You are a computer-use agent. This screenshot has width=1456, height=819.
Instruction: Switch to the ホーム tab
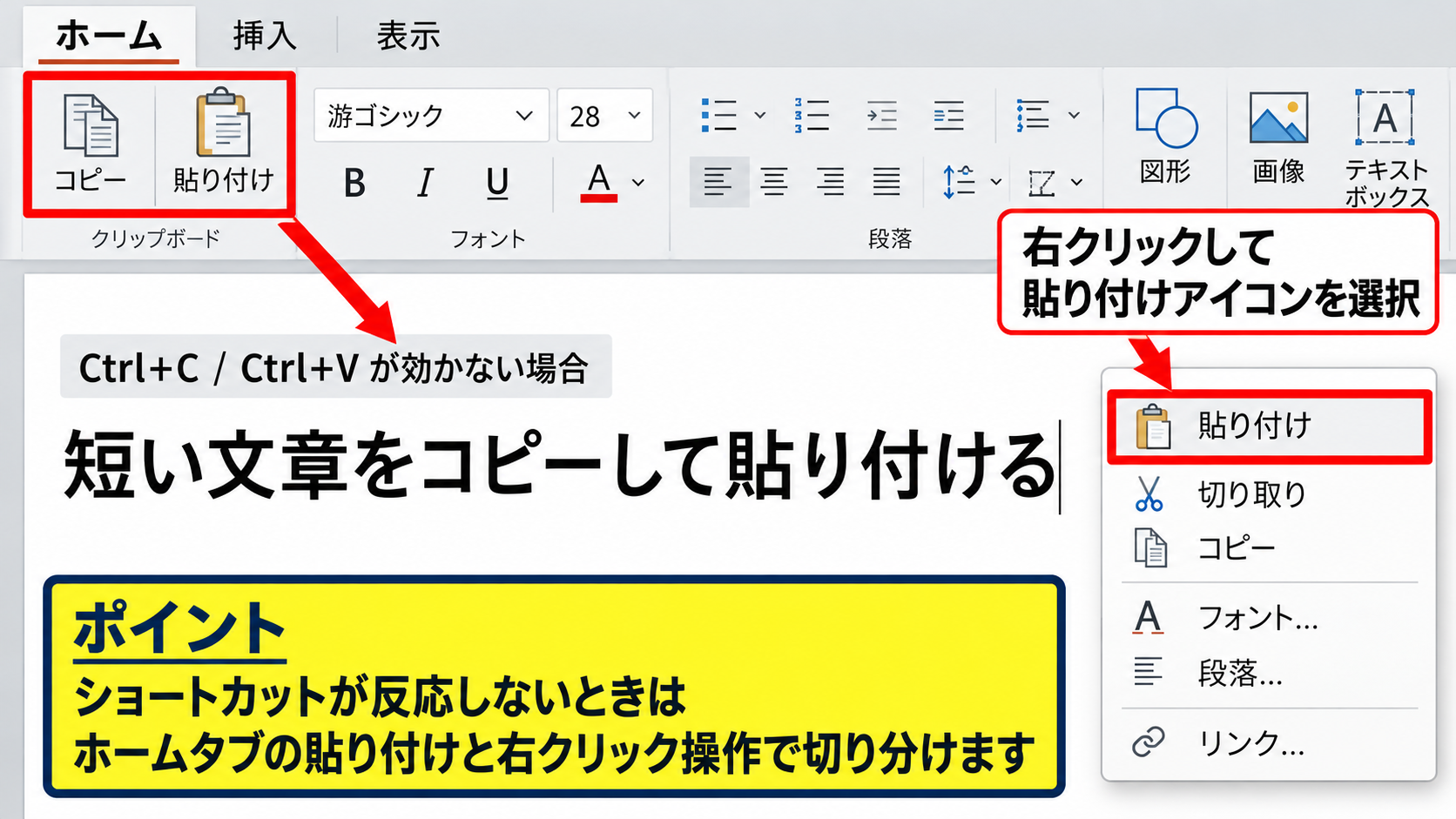point(109,37)
